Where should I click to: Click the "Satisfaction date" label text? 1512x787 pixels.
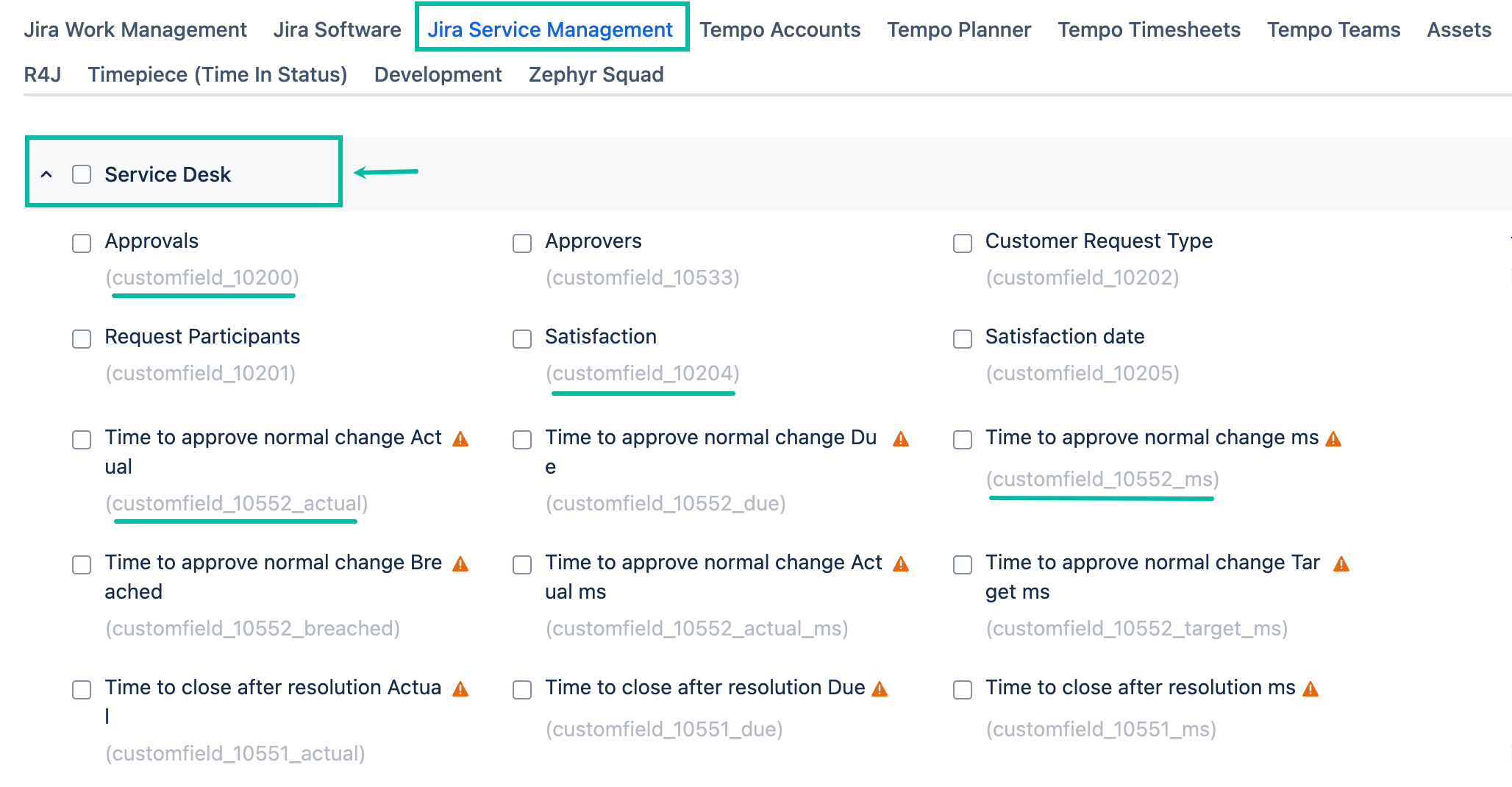(x=1065, y=337)
